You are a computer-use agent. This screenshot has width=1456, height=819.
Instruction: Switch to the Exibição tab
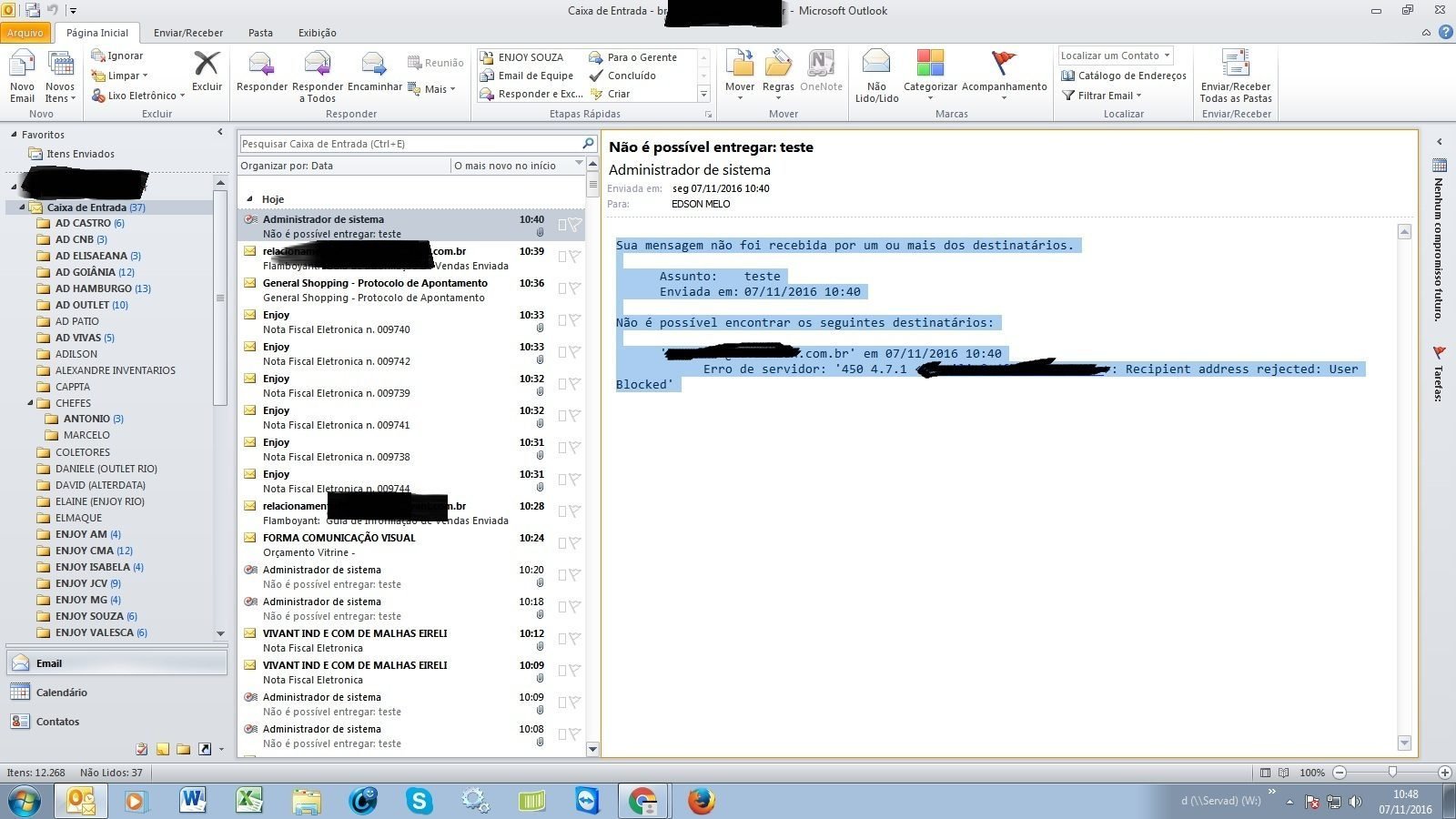pyautogui.click(x=318, y=33)
